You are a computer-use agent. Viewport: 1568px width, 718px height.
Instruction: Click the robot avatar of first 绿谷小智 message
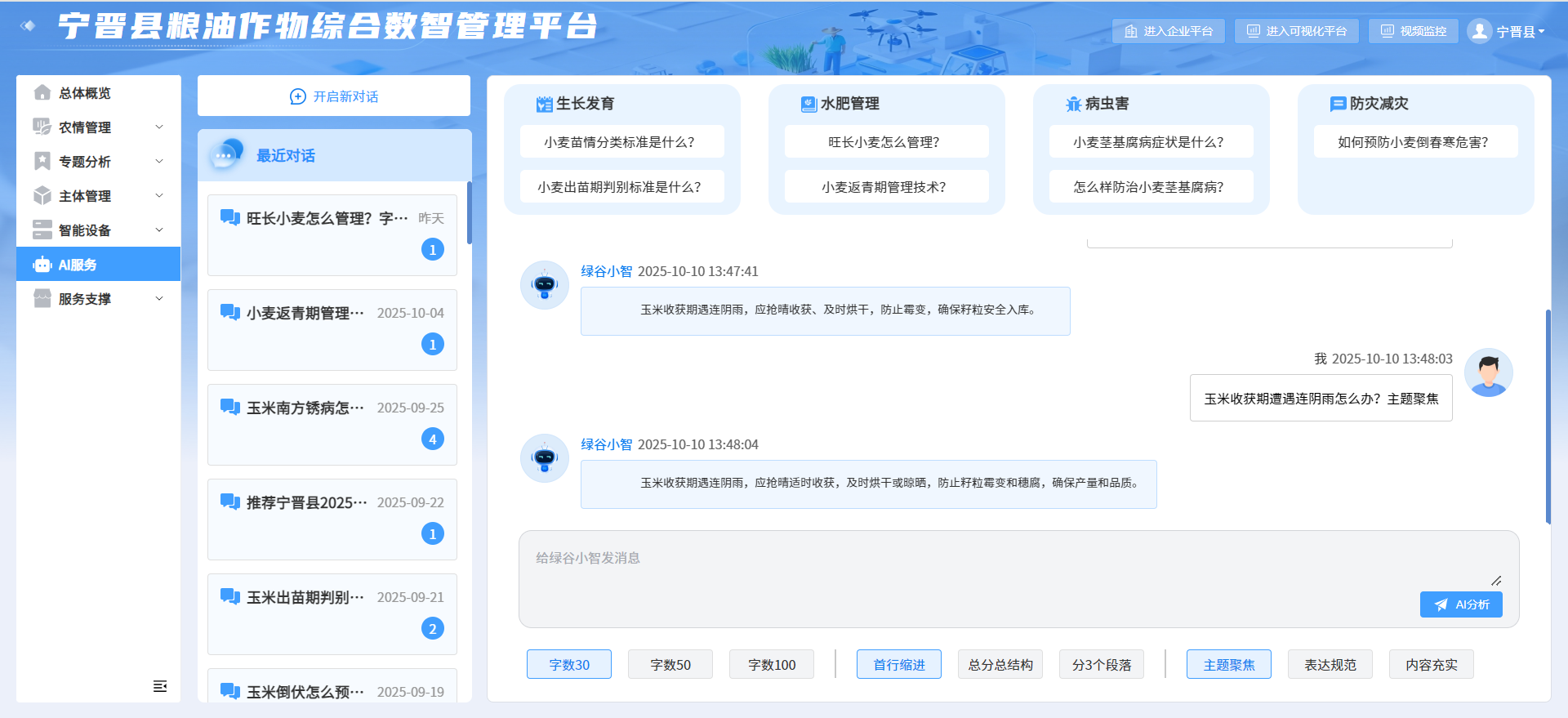click(x=545, y=285)
